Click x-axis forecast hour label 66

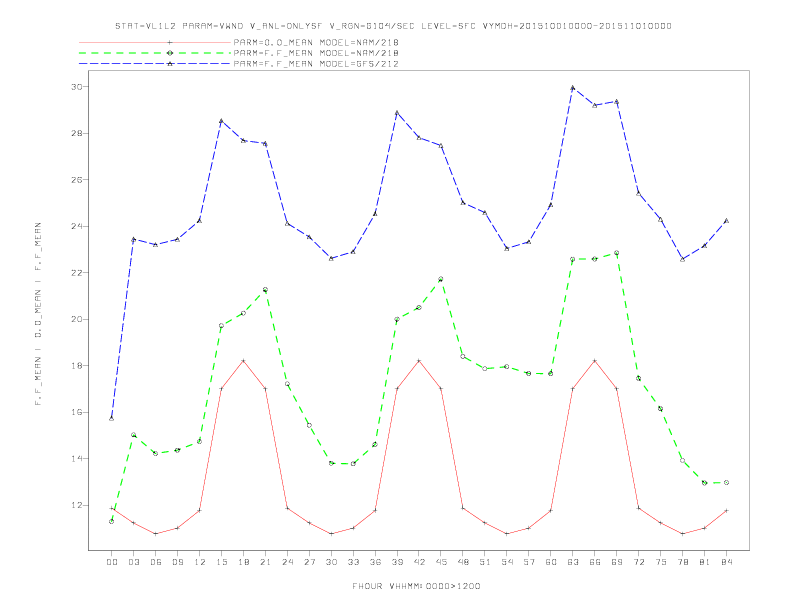pos(595,562)
